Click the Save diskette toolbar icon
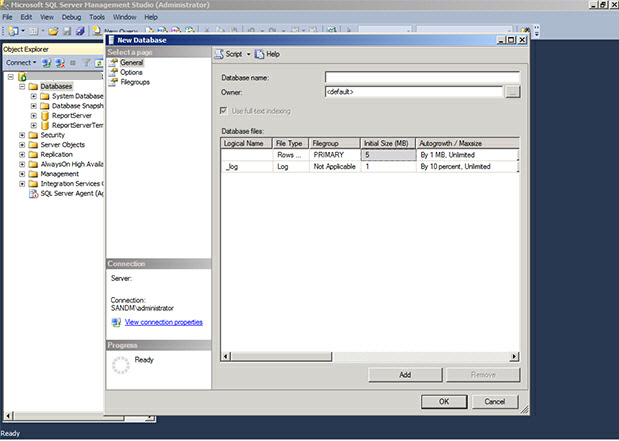This screenshot has width=619, height=441. [67, 31]
